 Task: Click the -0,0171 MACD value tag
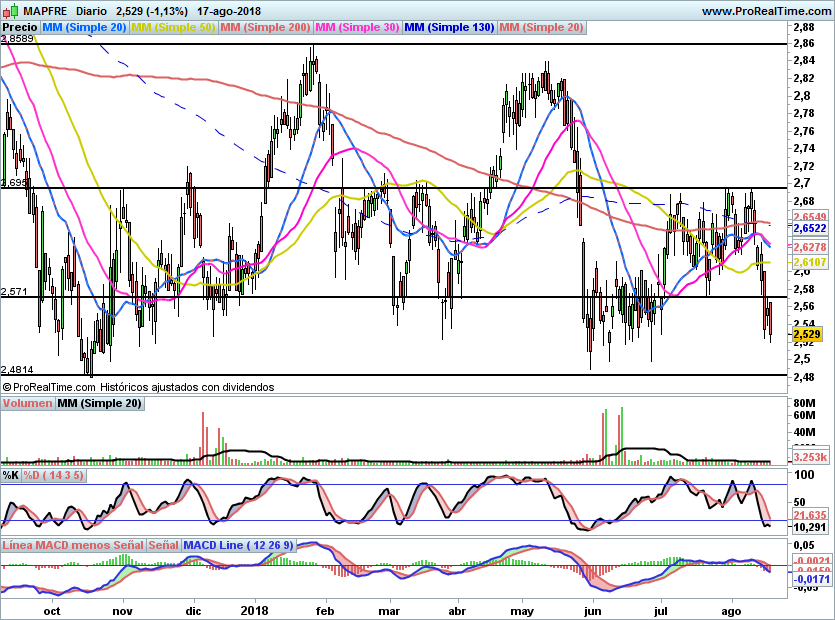(x=812, y=579)
